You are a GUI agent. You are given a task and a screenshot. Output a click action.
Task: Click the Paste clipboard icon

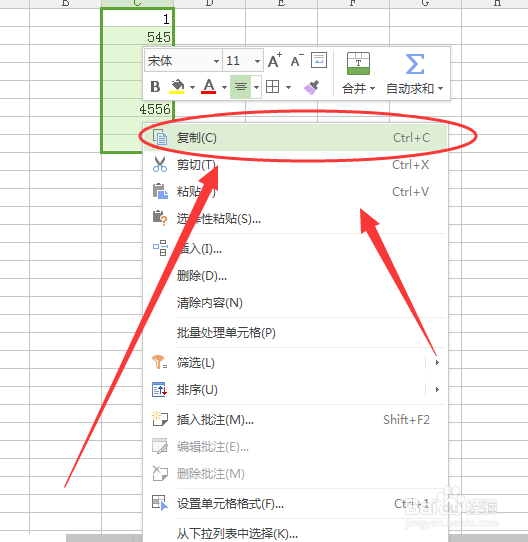[160, 191]
